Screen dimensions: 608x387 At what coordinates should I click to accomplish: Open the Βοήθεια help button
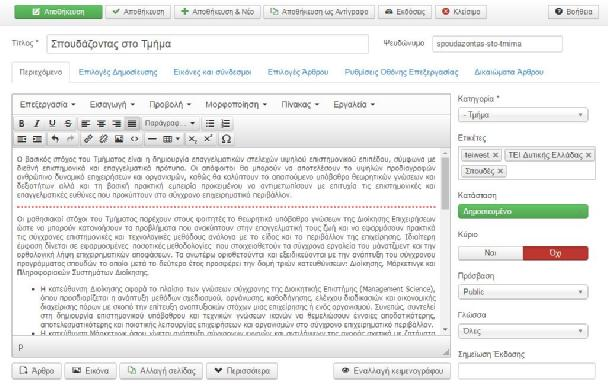click(x=574, y=12)
